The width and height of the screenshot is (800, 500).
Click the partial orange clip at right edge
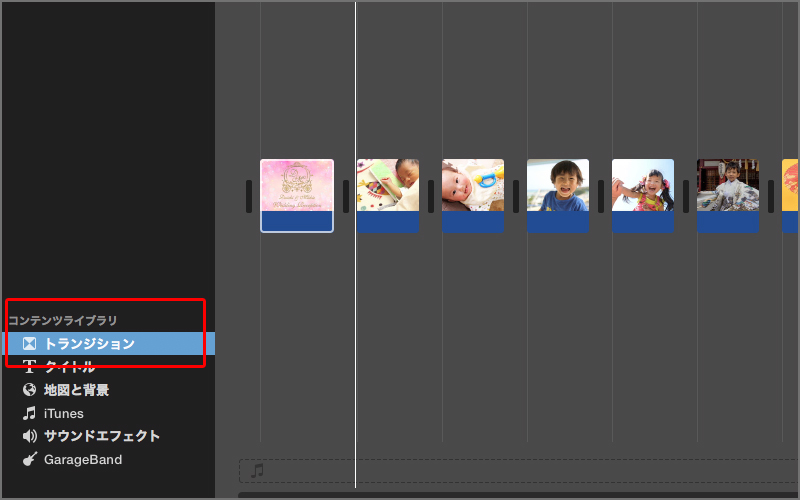pos(790,185)
